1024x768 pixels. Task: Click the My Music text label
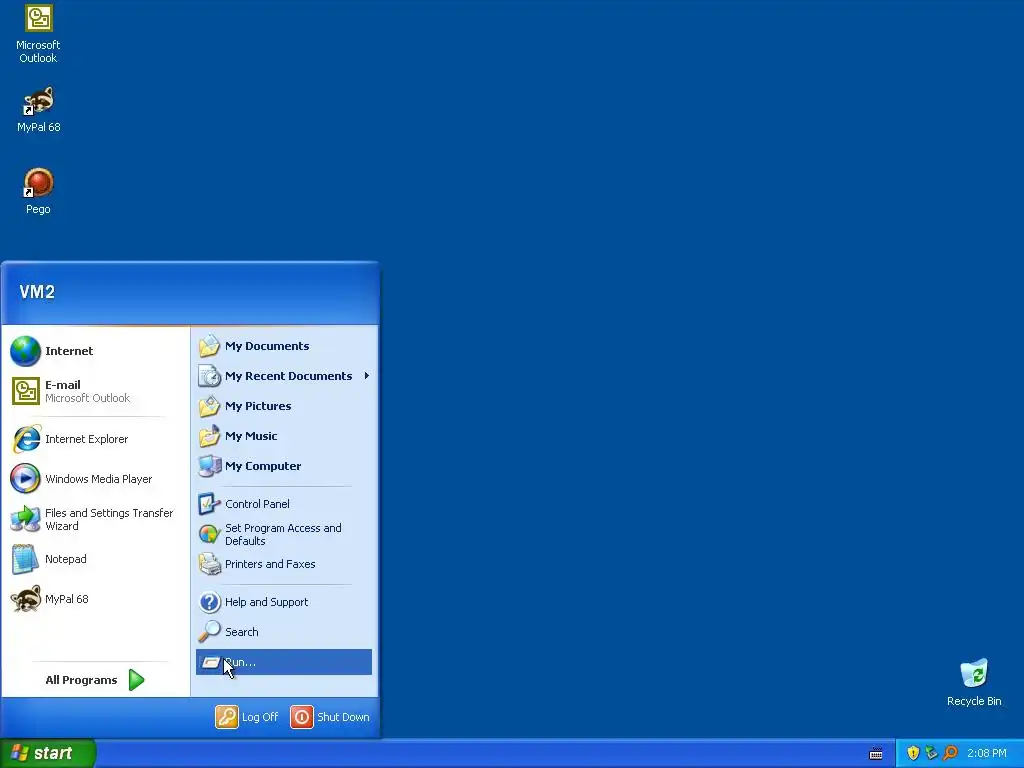tap(251, 436)
